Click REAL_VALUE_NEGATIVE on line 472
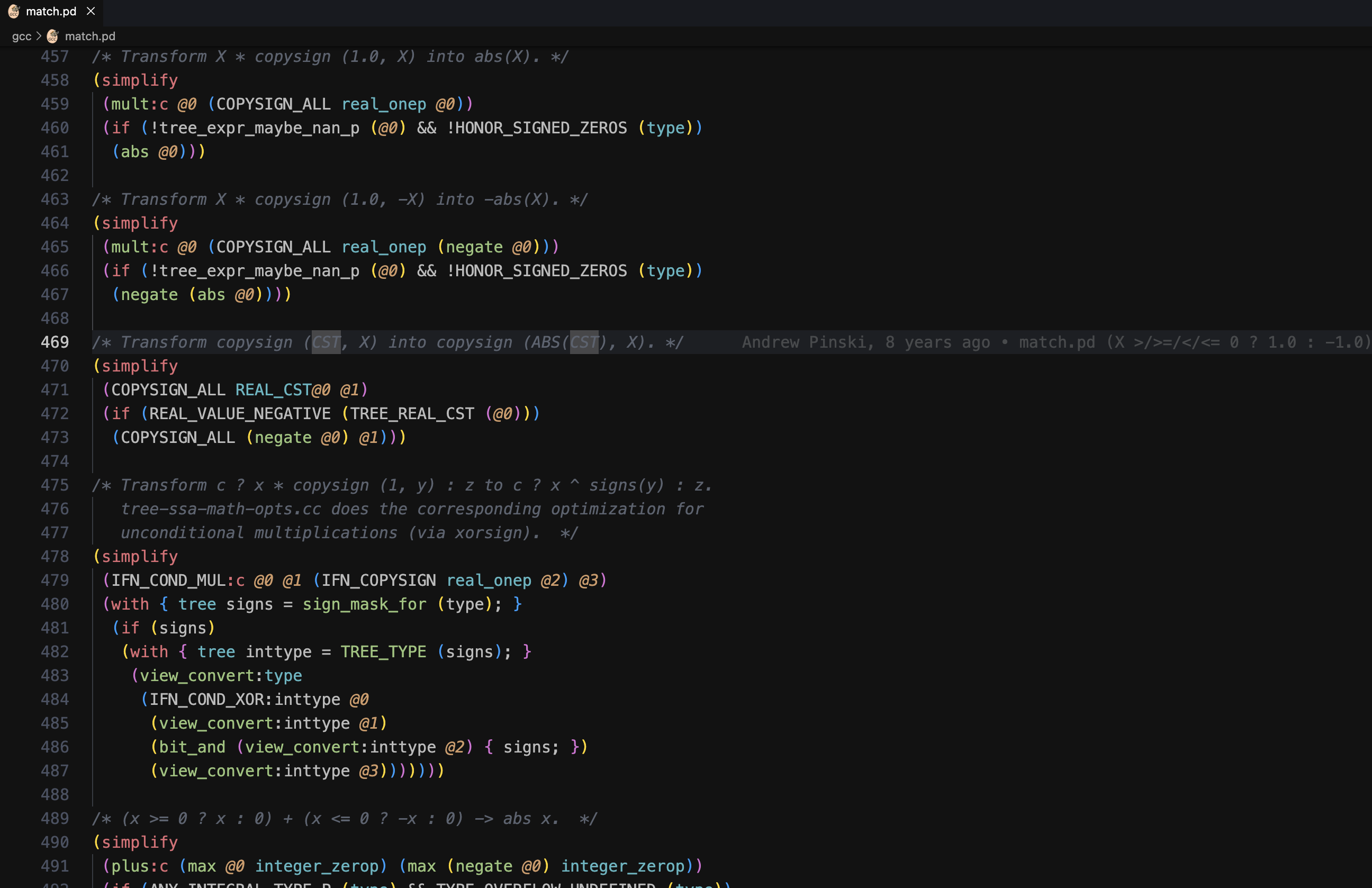1372x888 pixels. [240, 414]
